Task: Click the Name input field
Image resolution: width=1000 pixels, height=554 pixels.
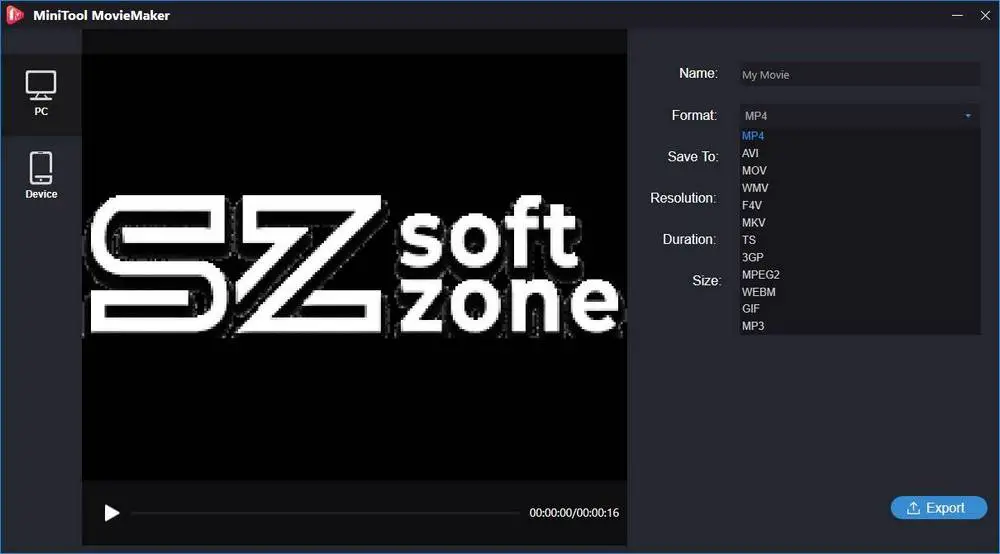Action: 859,75
